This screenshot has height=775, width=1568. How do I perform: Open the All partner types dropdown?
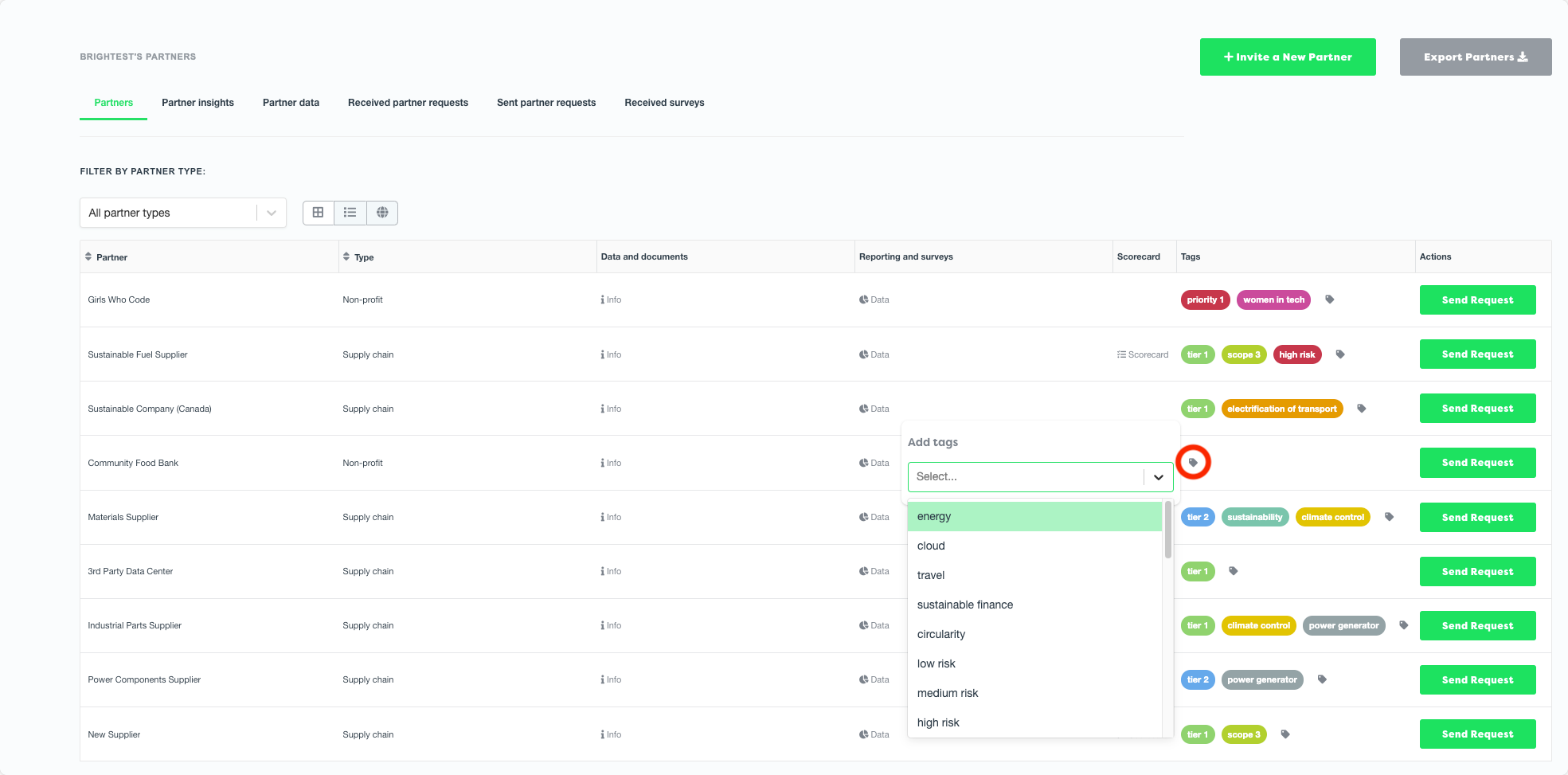click(182, 213)
